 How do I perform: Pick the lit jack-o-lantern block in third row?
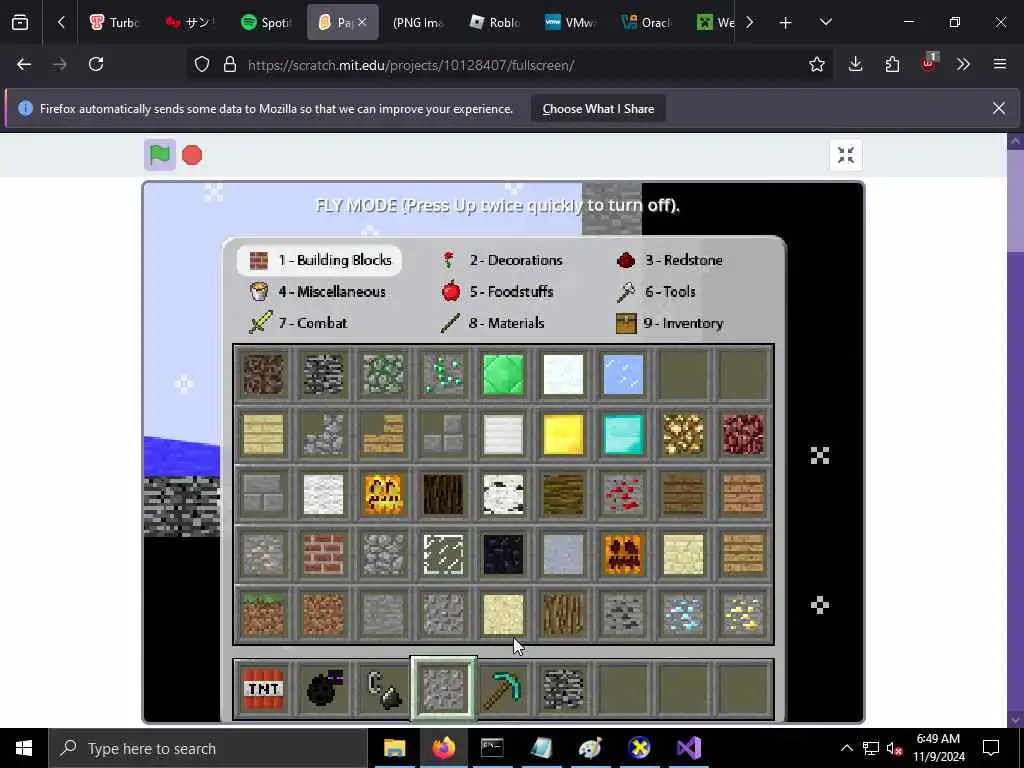coord(383,494)
